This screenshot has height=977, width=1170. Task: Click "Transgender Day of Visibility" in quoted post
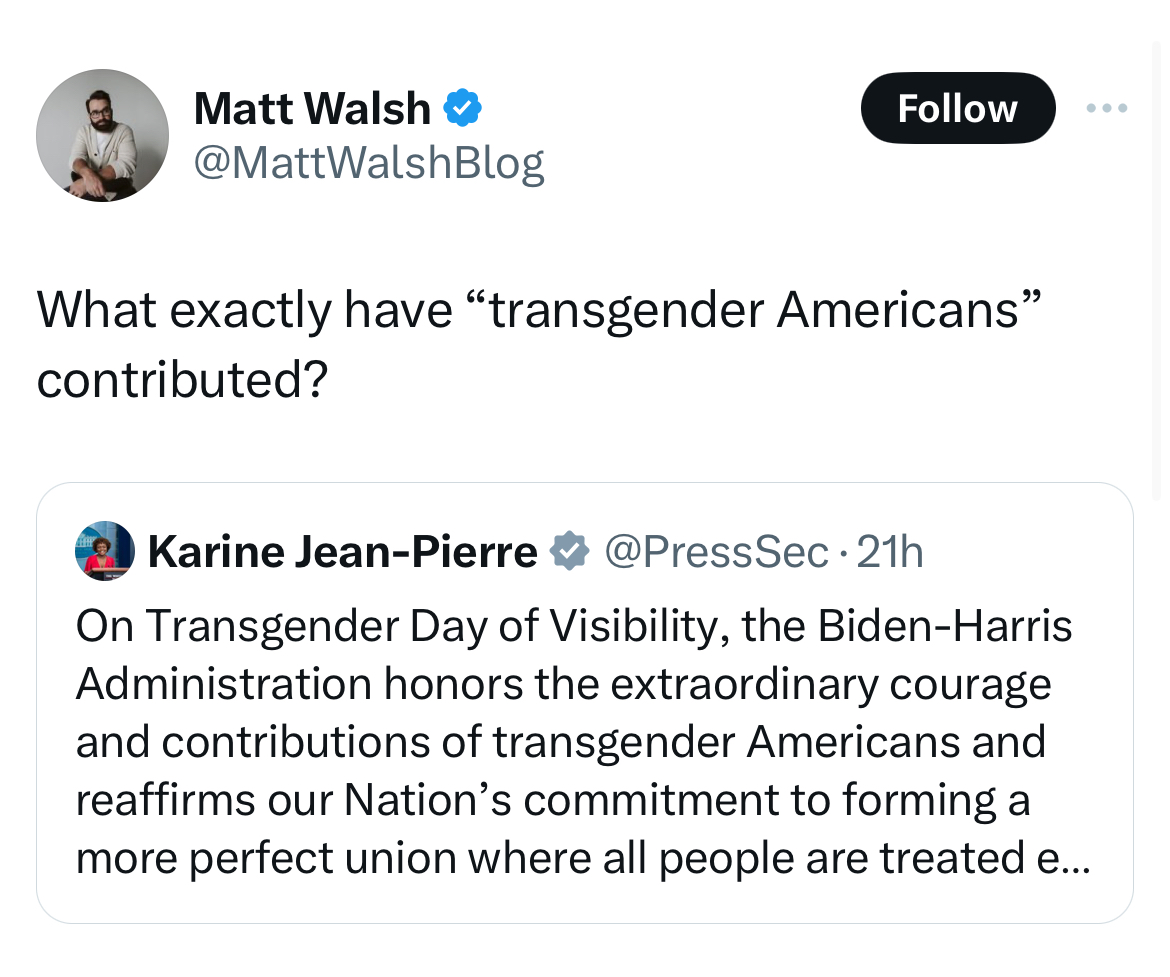click(x=428, y=627)
